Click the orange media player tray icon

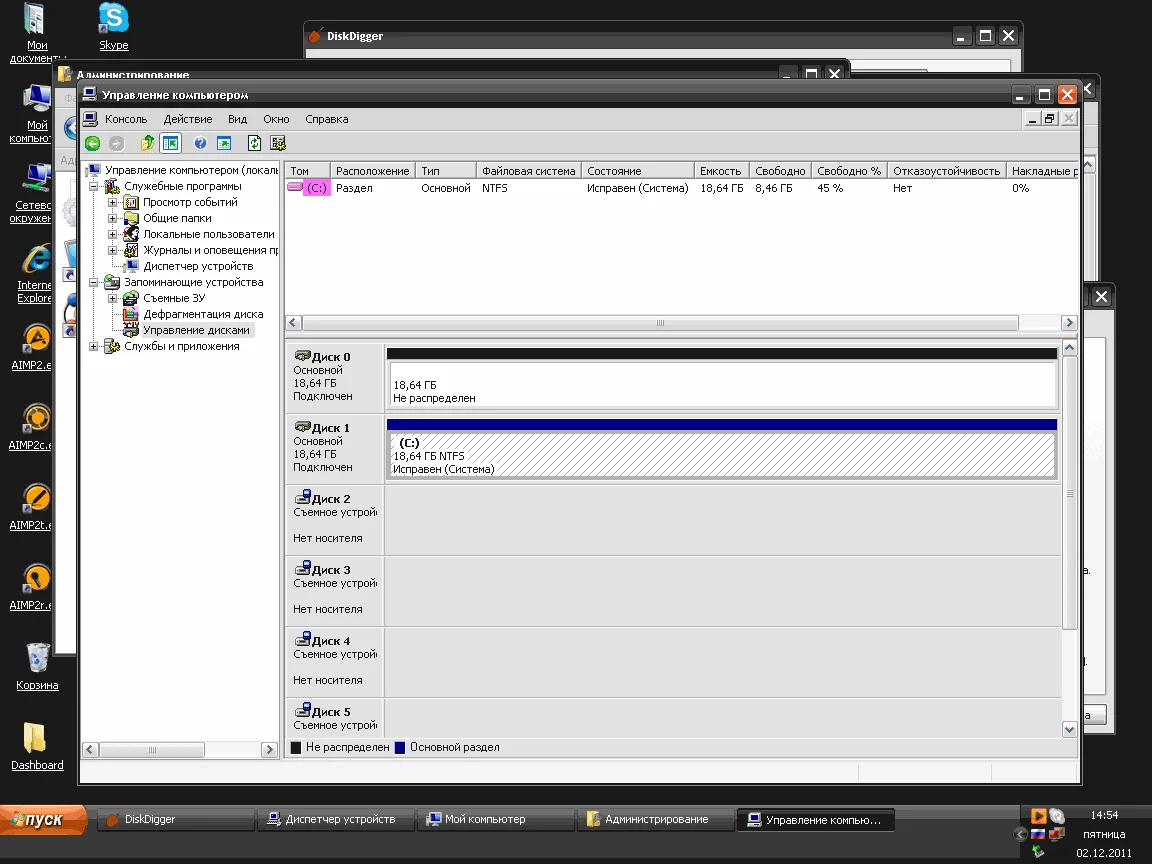[x=1038, y=816]
